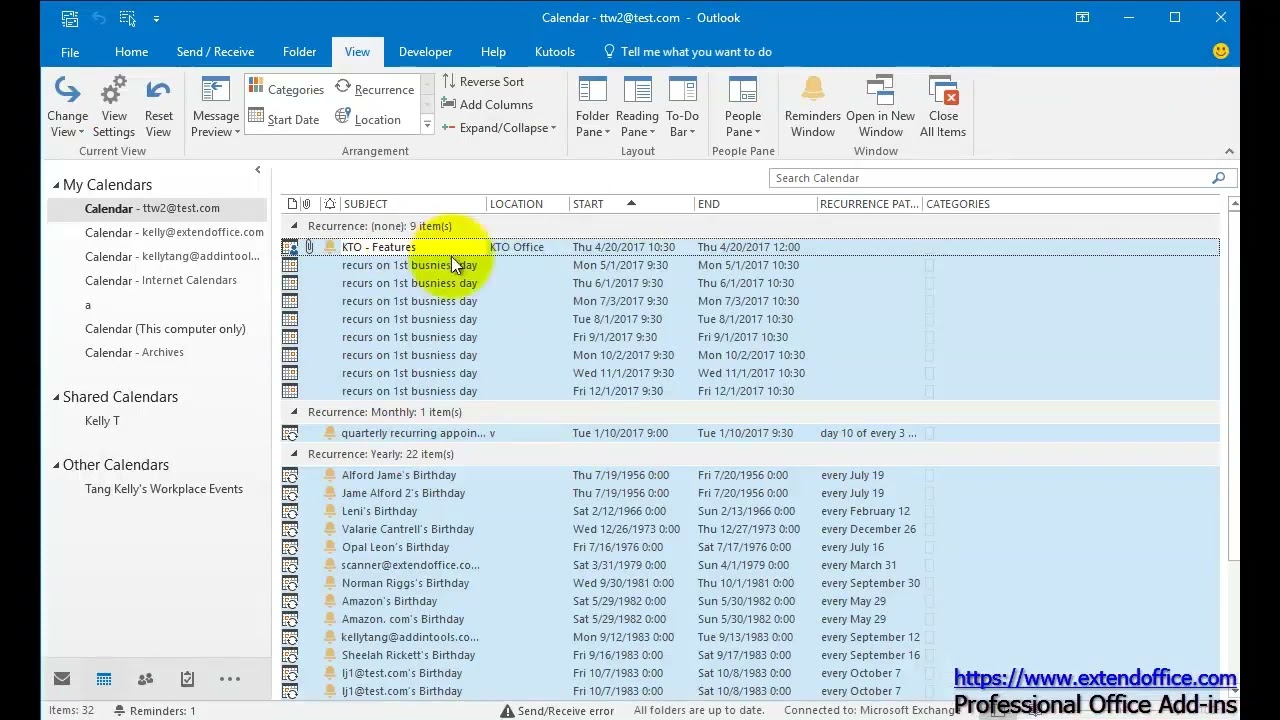Open the File tab
This screenshot has height=720, width=1280.
pos(70,52)
